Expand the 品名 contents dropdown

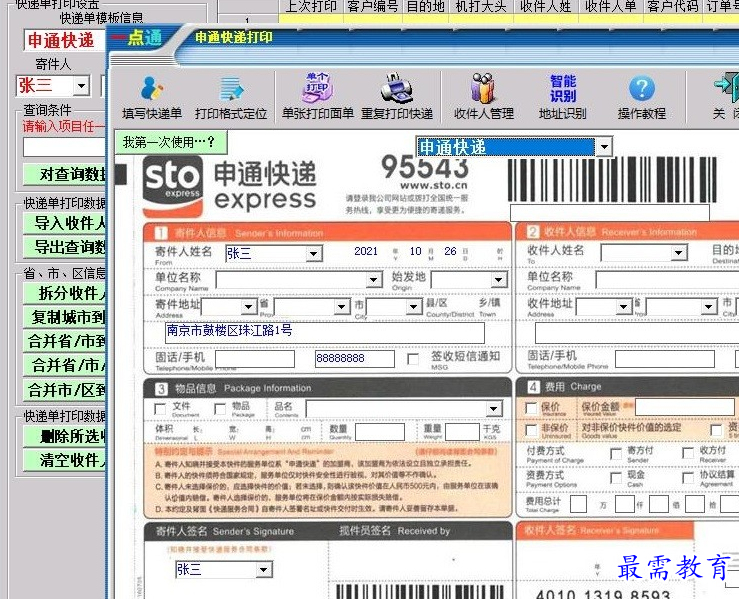click(x=493, y=409)
